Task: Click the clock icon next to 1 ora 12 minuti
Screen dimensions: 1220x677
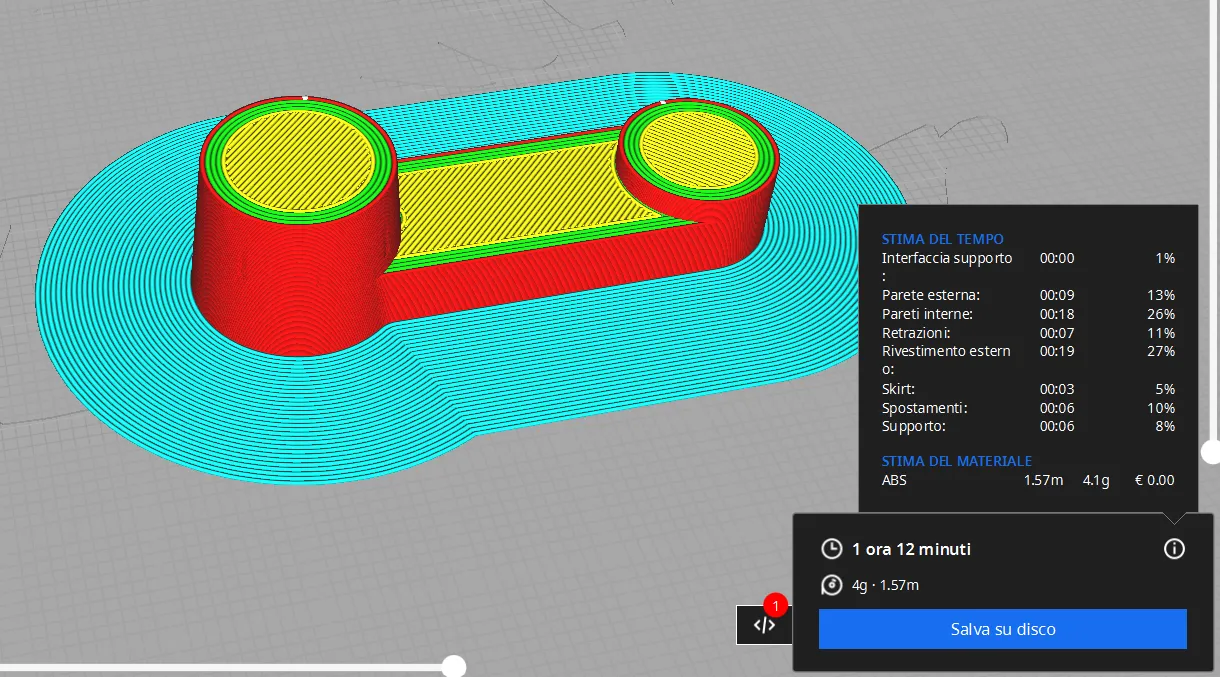Action: (x=831, y=549)
